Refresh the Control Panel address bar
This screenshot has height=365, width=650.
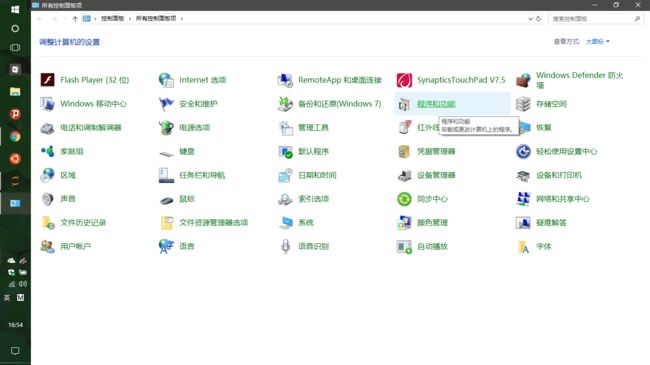[x=538, y=19]
